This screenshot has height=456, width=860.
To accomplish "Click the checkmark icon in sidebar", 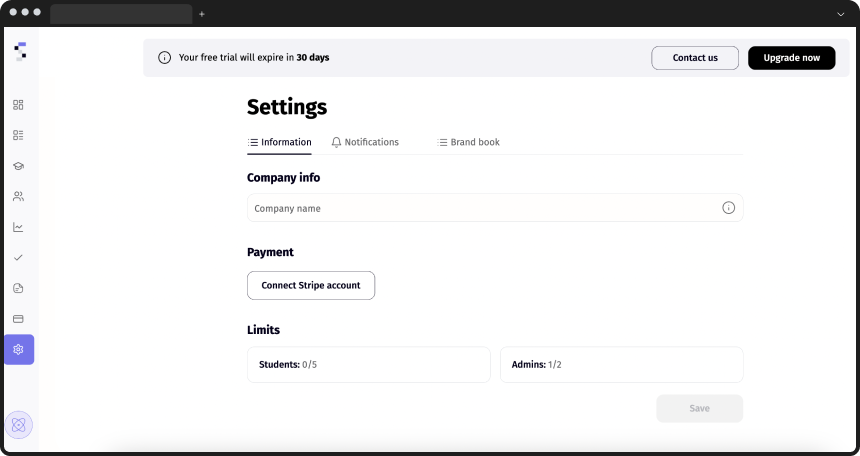I will click(18, 257).
